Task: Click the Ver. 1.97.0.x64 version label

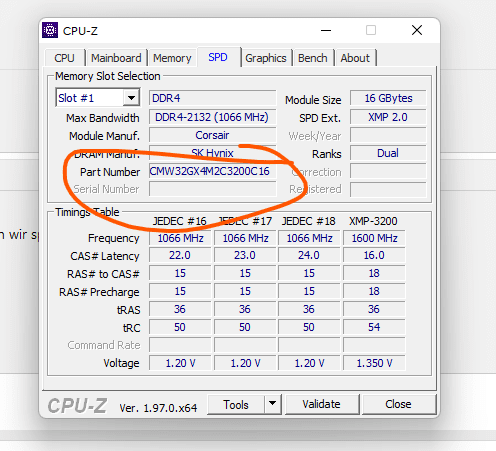Action: coord(158,408)
